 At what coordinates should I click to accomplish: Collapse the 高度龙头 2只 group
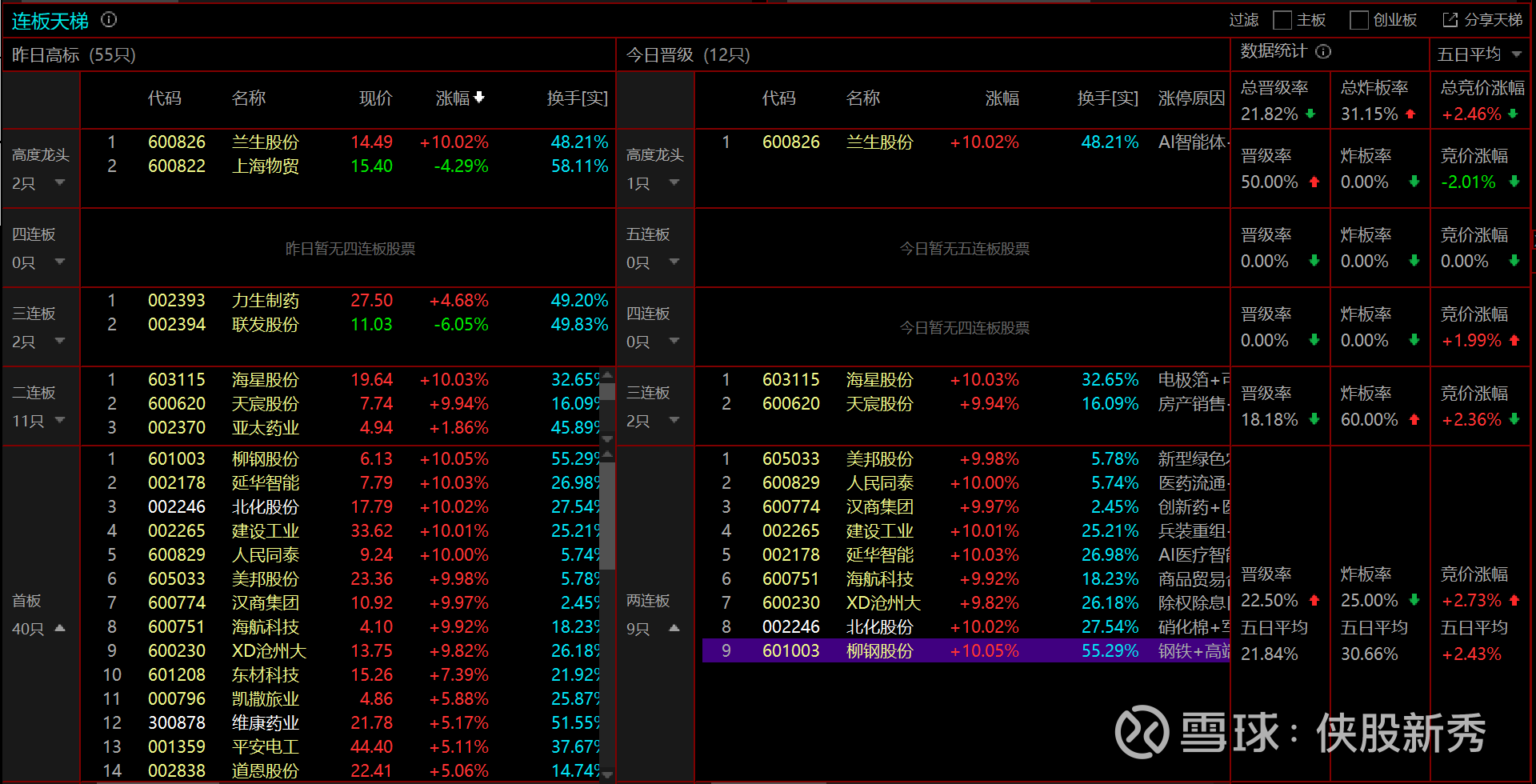coord(60,183)
